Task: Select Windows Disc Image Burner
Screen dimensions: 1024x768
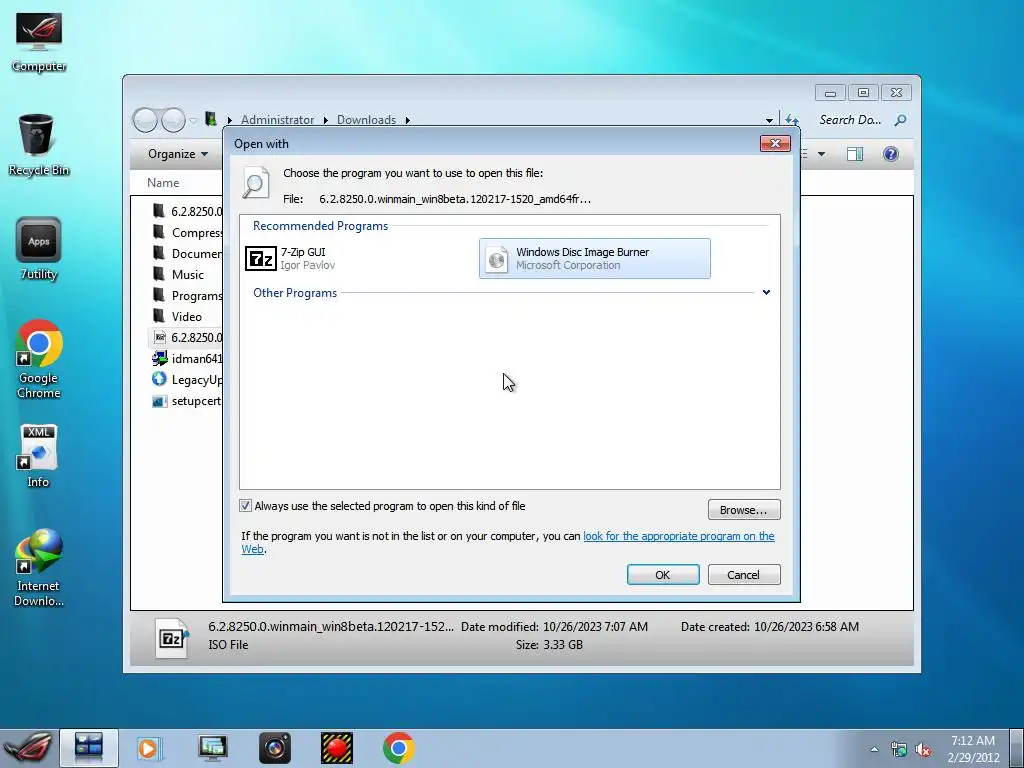Action: [594, 259]
